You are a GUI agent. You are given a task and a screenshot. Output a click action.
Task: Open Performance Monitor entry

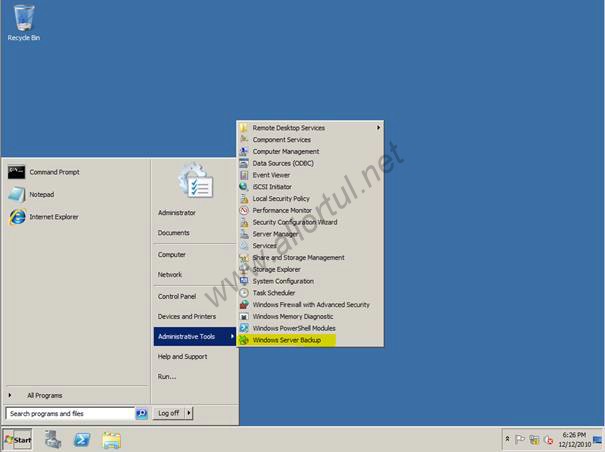pos(310,210)
